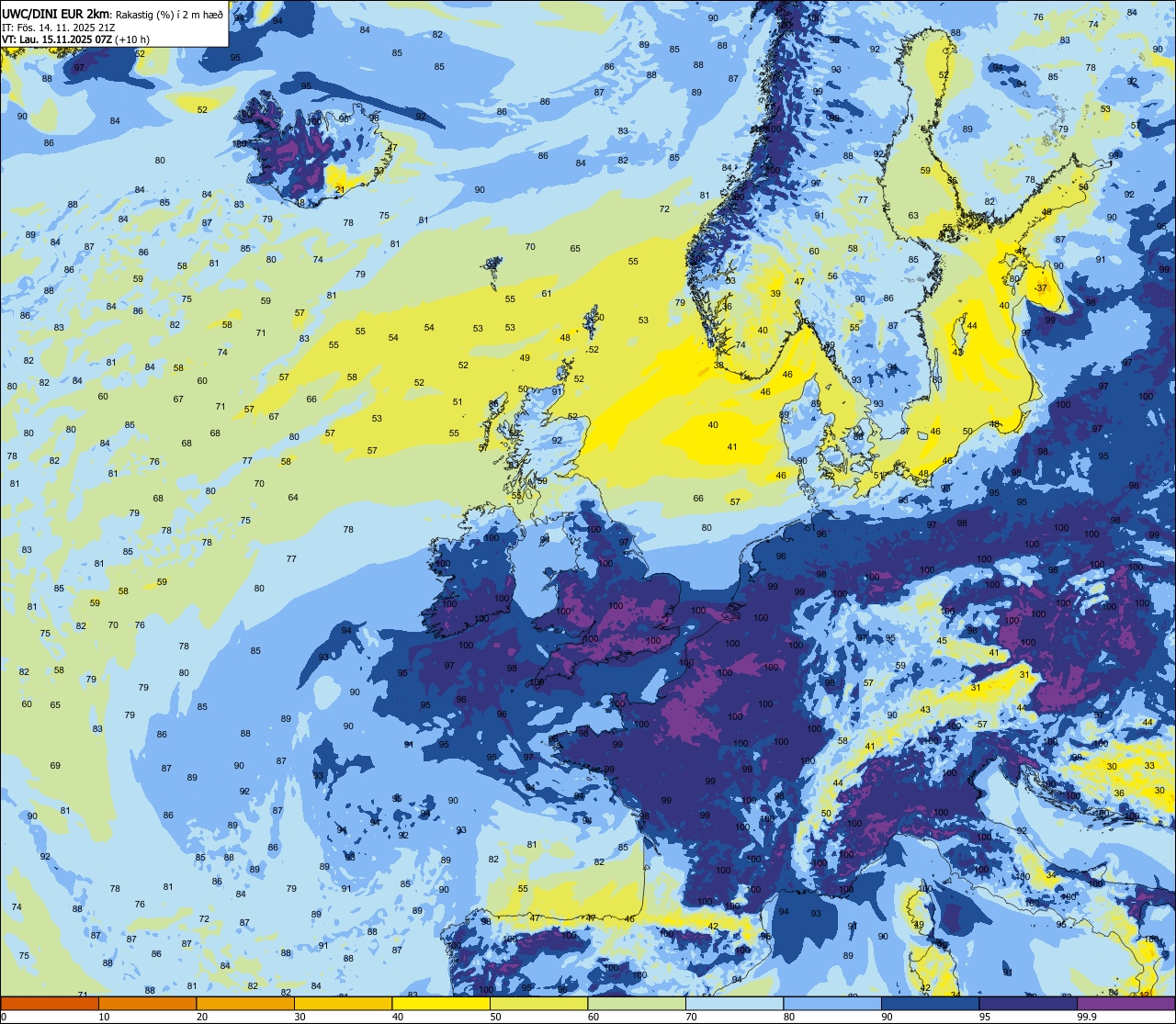Click the "99.9" legend tick label
This screenshot has width=1176, height=1024.
click(1087, 1017)
